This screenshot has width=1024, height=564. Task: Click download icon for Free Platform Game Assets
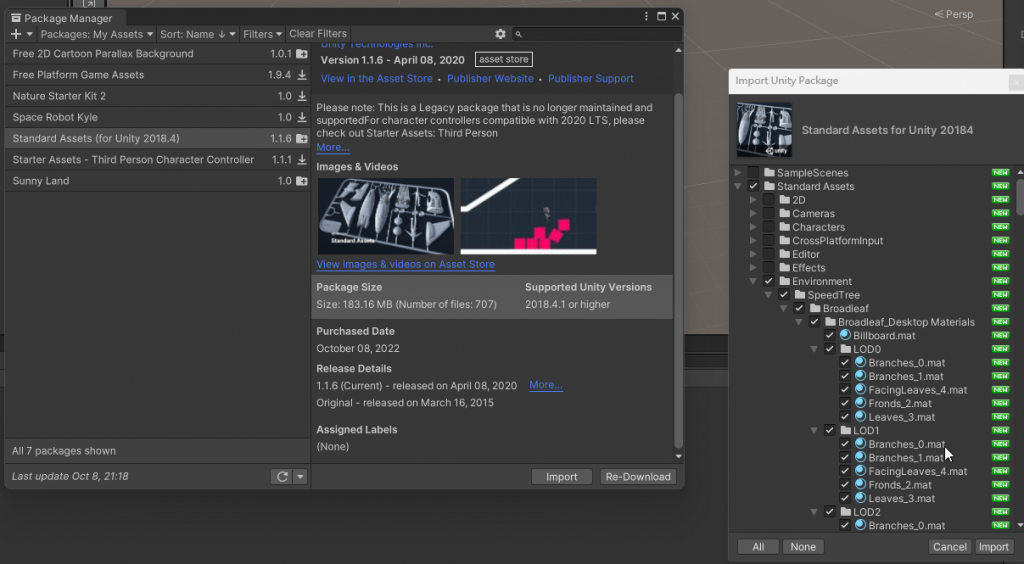click(302, 75)
